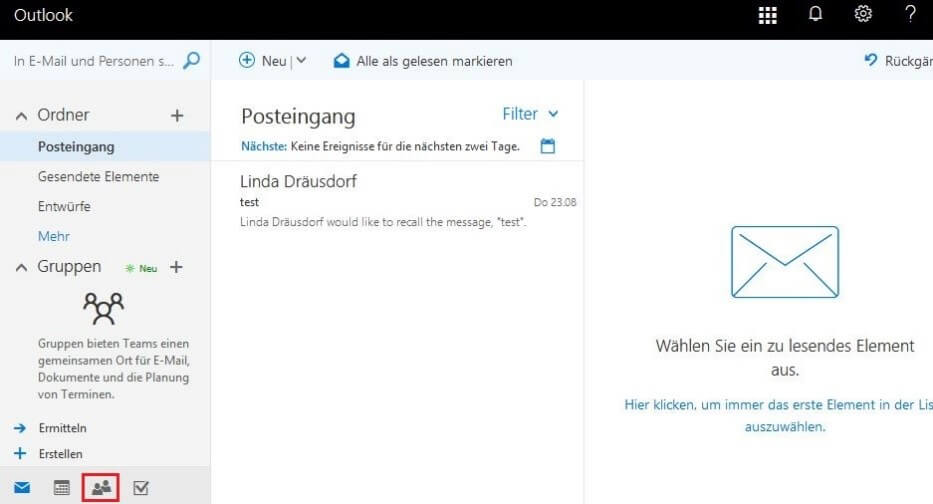The image size is (933, 504).
Task: Collapse the Ordner section
Action: [x=21, y=116]
